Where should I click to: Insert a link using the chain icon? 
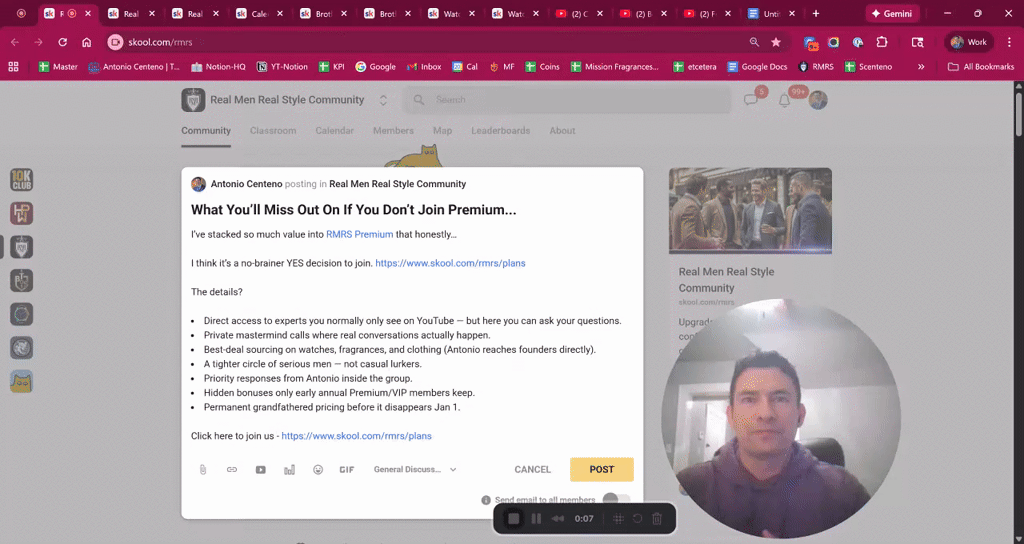point(232,470)
